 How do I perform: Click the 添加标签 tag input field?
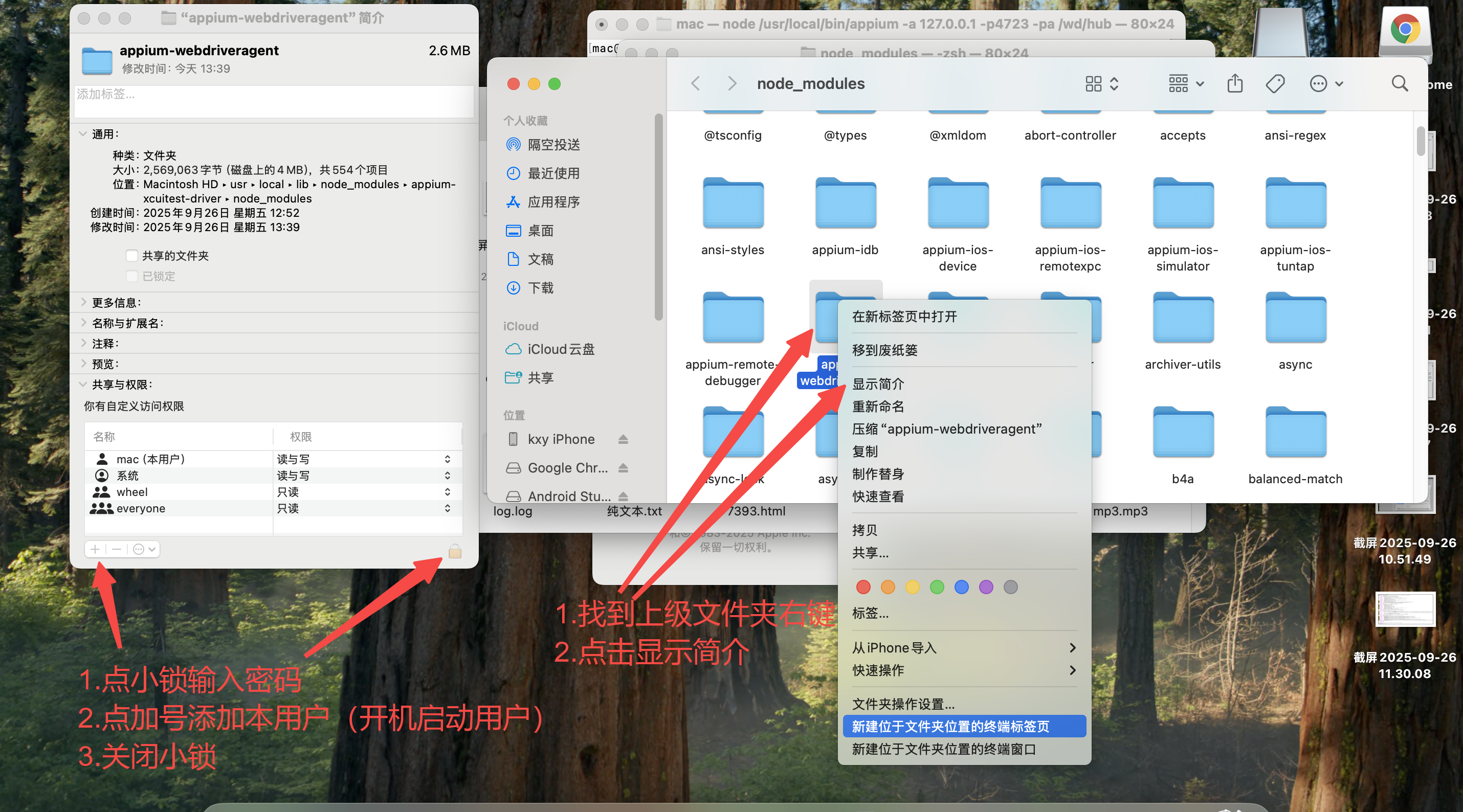[274, 101]
